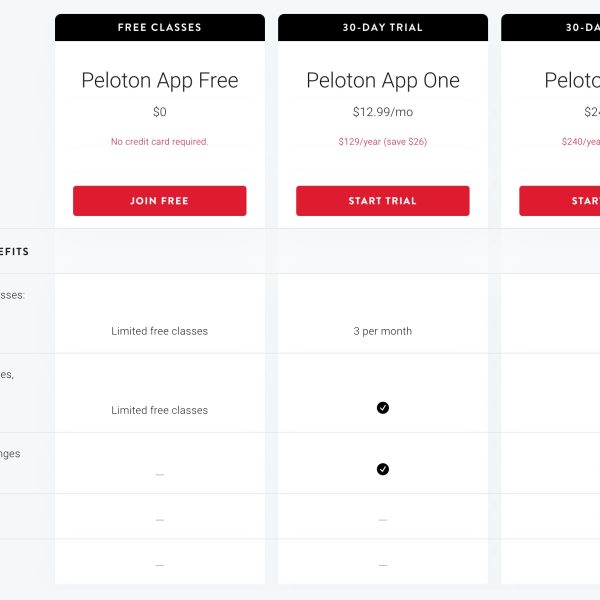The width and height of the screenshot is (600, 600).
Task: Click the dash below Limited free classes
Action: click(x=160, y=474)
